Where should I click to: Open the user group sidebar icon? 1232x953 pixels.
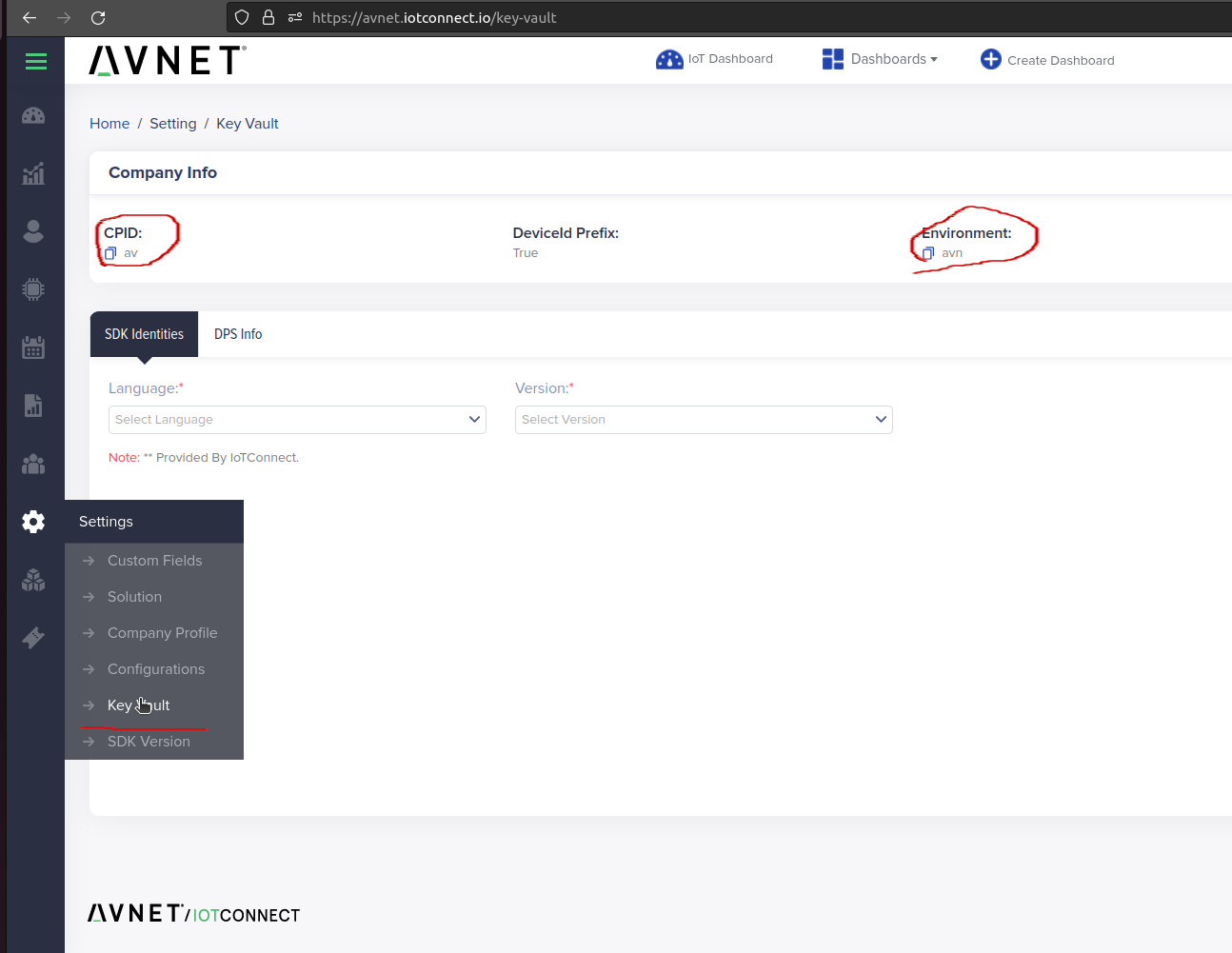tap(33, 464)
